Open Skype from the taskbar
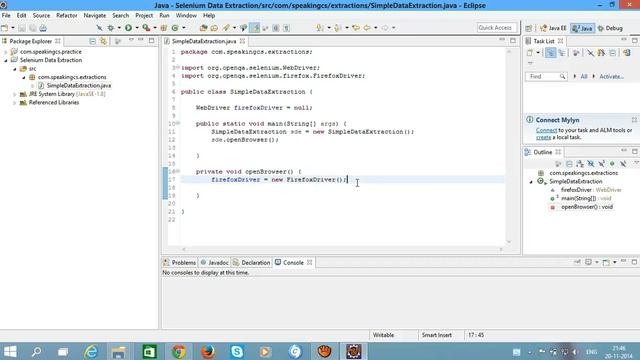Image resolution: width=640 pixels, height=360 pixels. 237,351
